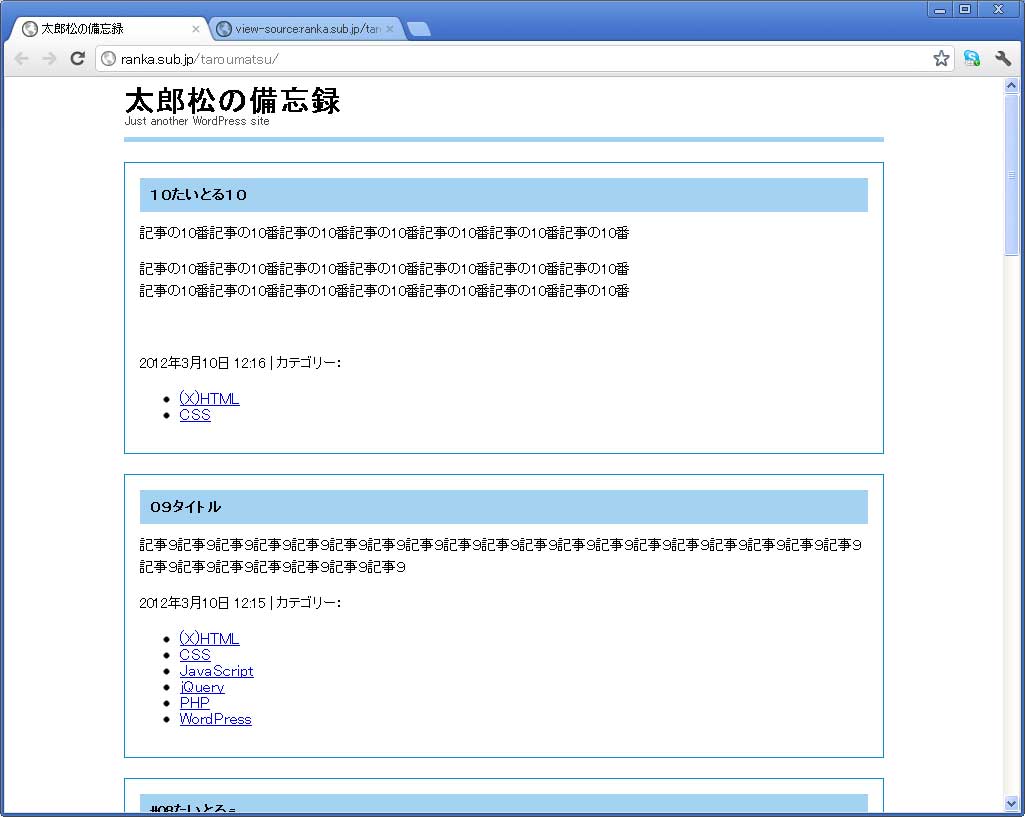The image size is (1025, 817).
Task: Close the view-source tab
Action: [x=390, y=29]
